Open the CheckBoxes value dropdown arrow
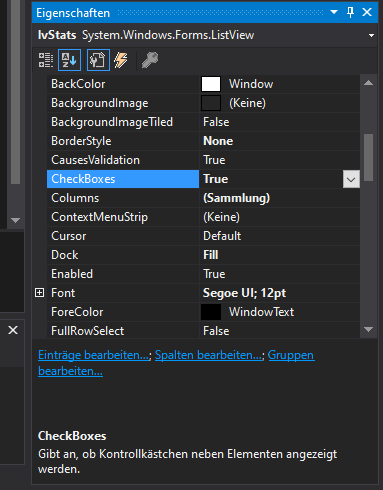This screenshot has width=383, height=490. (351, 179)
